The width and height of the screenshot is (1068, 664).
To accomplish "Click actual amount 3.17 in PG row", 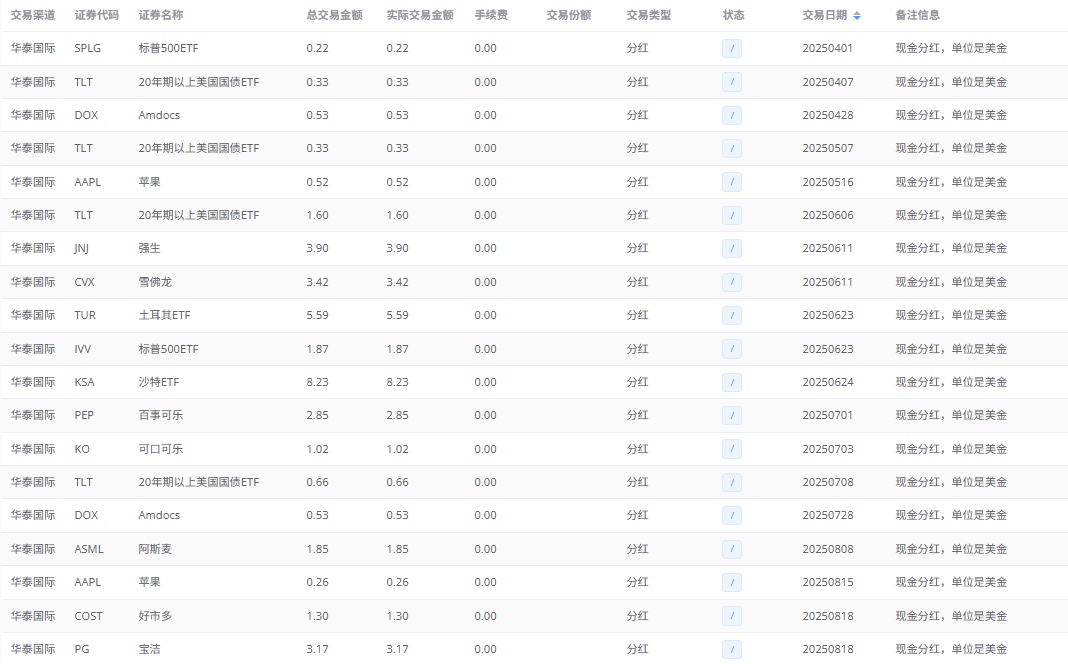I will click(x=397, y=649).
